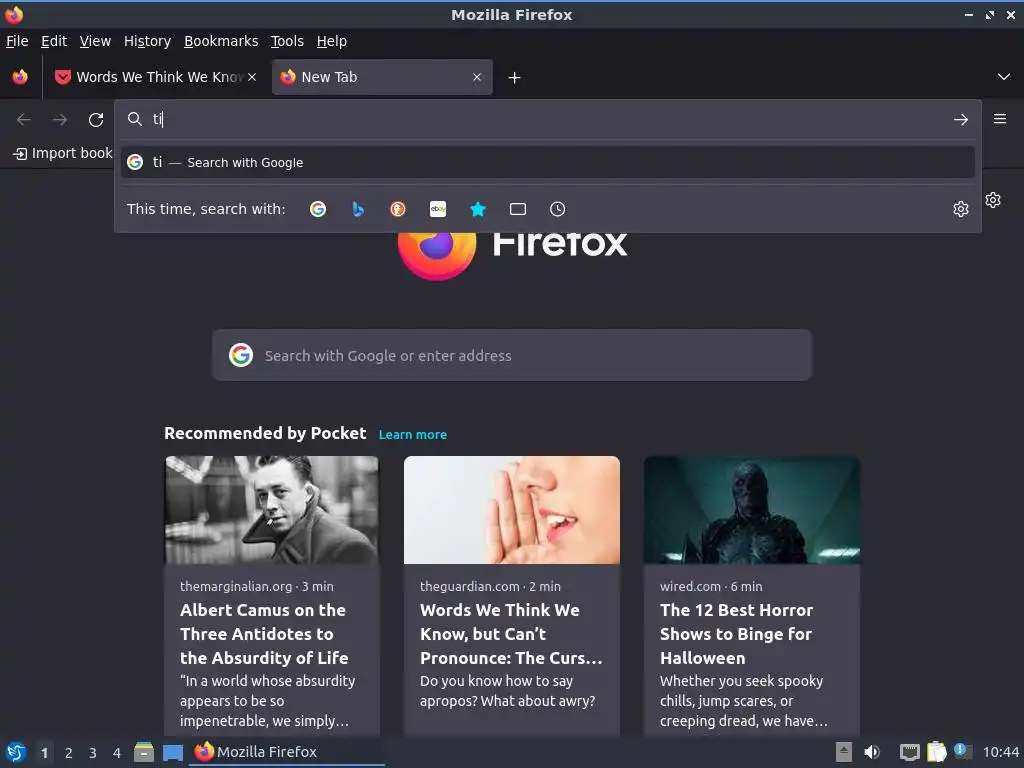Viewport: 1024px width, 768px height.
Task: Click Import bookmarks toolbar button
Action: pos(63,153)
